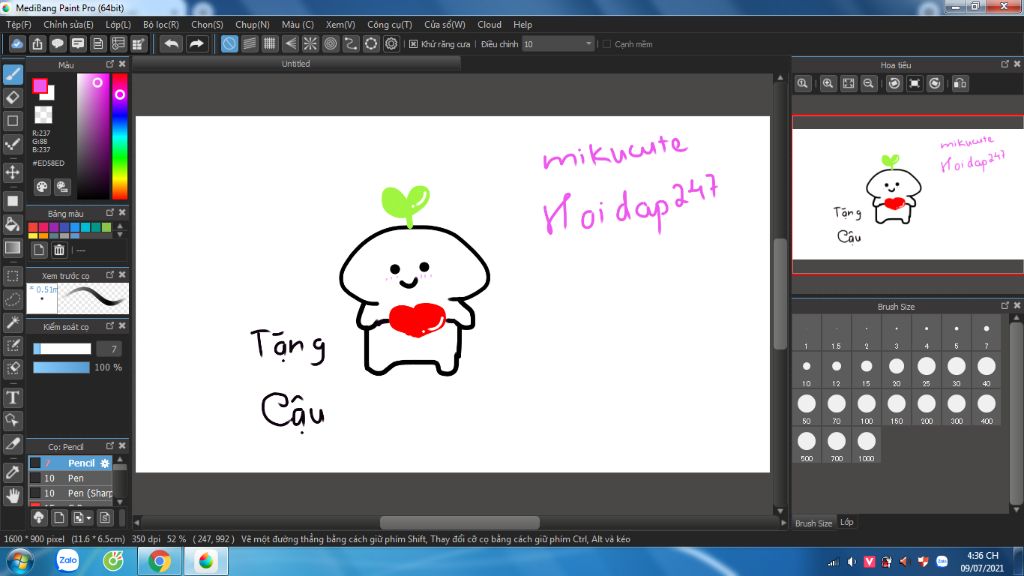Open the Công cụ(T) menu
Viewport: 1024px width, 576px height.
tap(390, 24)
